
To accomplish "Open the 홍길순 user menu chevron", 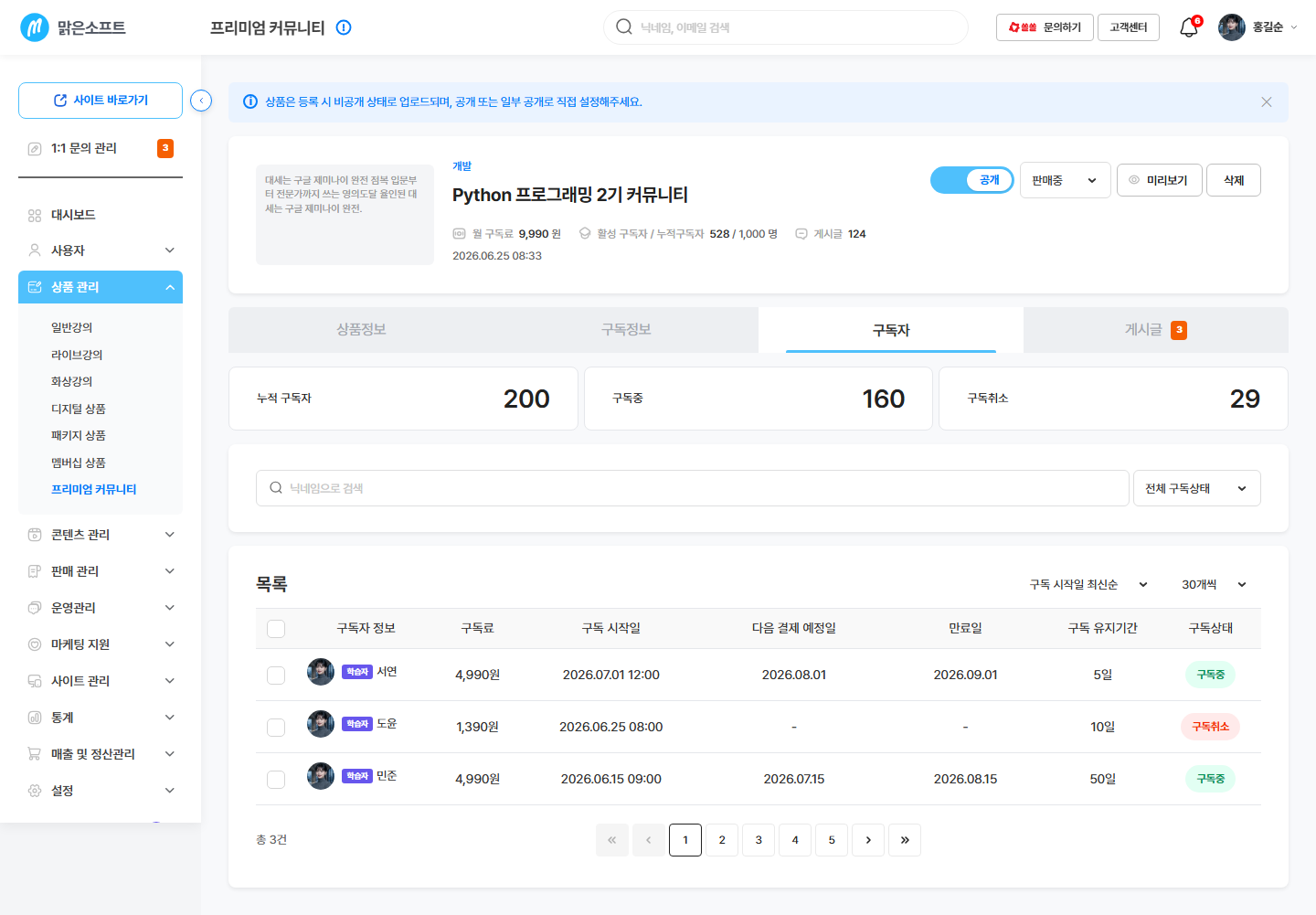I will coord(1293,27).
